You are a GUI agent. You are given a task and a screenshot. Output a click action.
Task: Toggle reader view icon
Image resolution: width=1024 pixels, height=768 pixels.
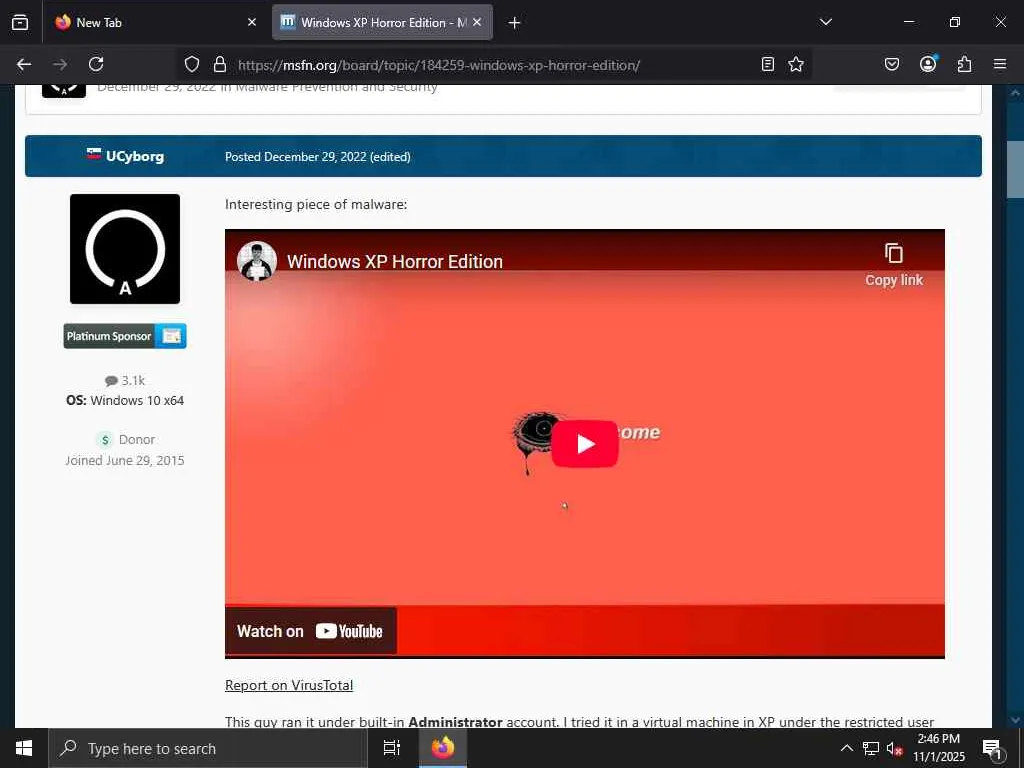[x=768, y=64]
